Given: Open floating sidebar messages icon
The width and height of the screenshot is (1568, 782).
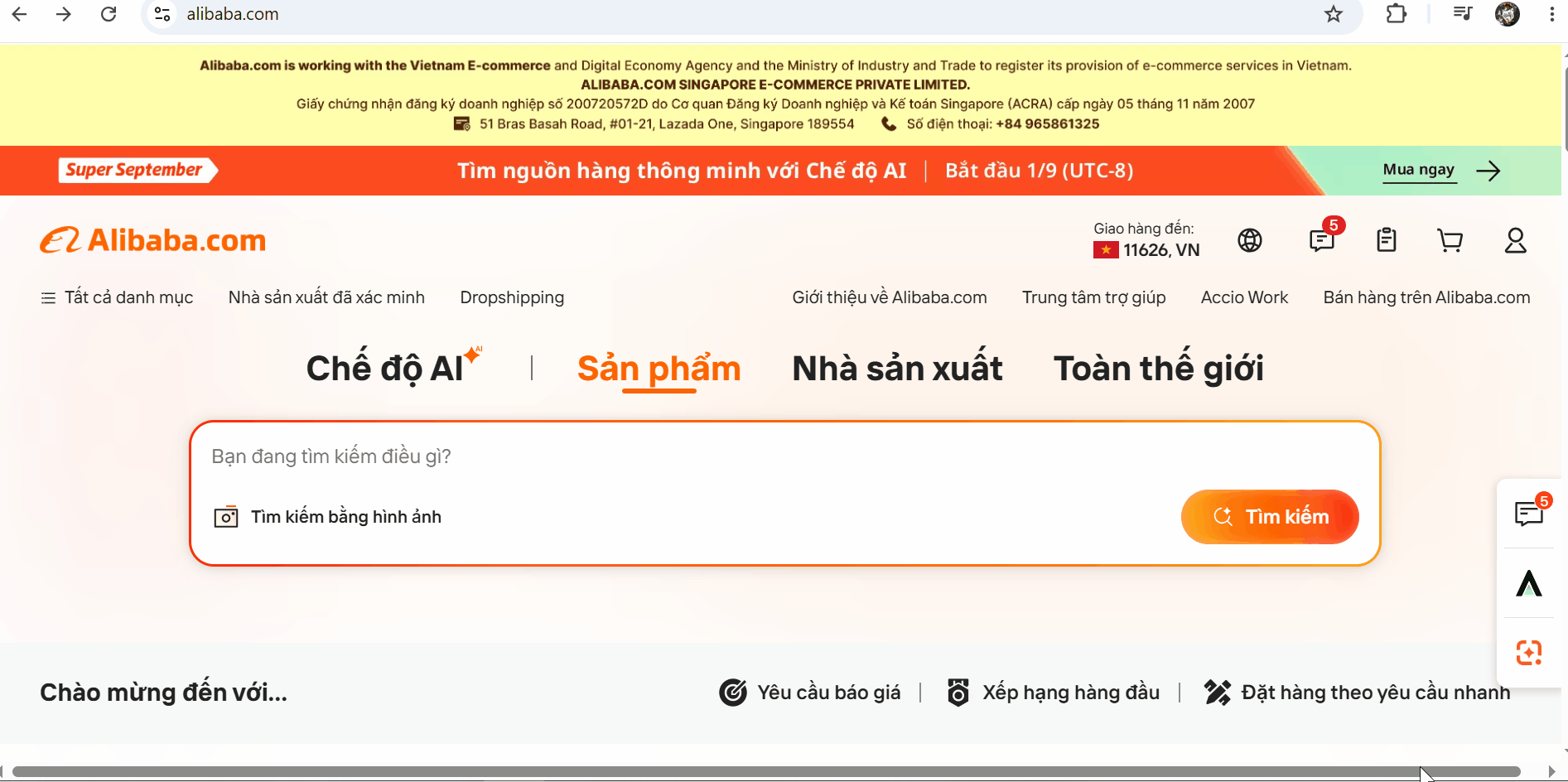Looking at the screenshot, I should 1529,513.
